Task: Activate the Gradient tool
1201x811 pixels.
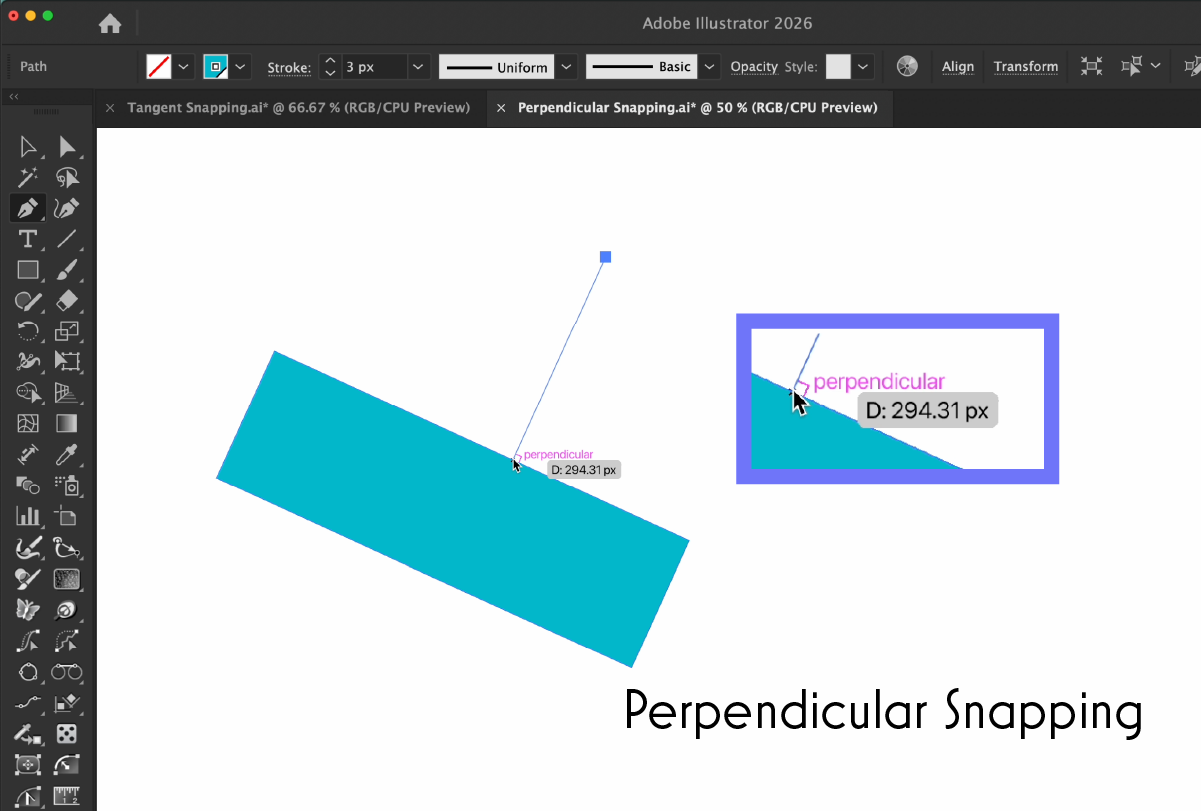Action: (x=67, y=423)
